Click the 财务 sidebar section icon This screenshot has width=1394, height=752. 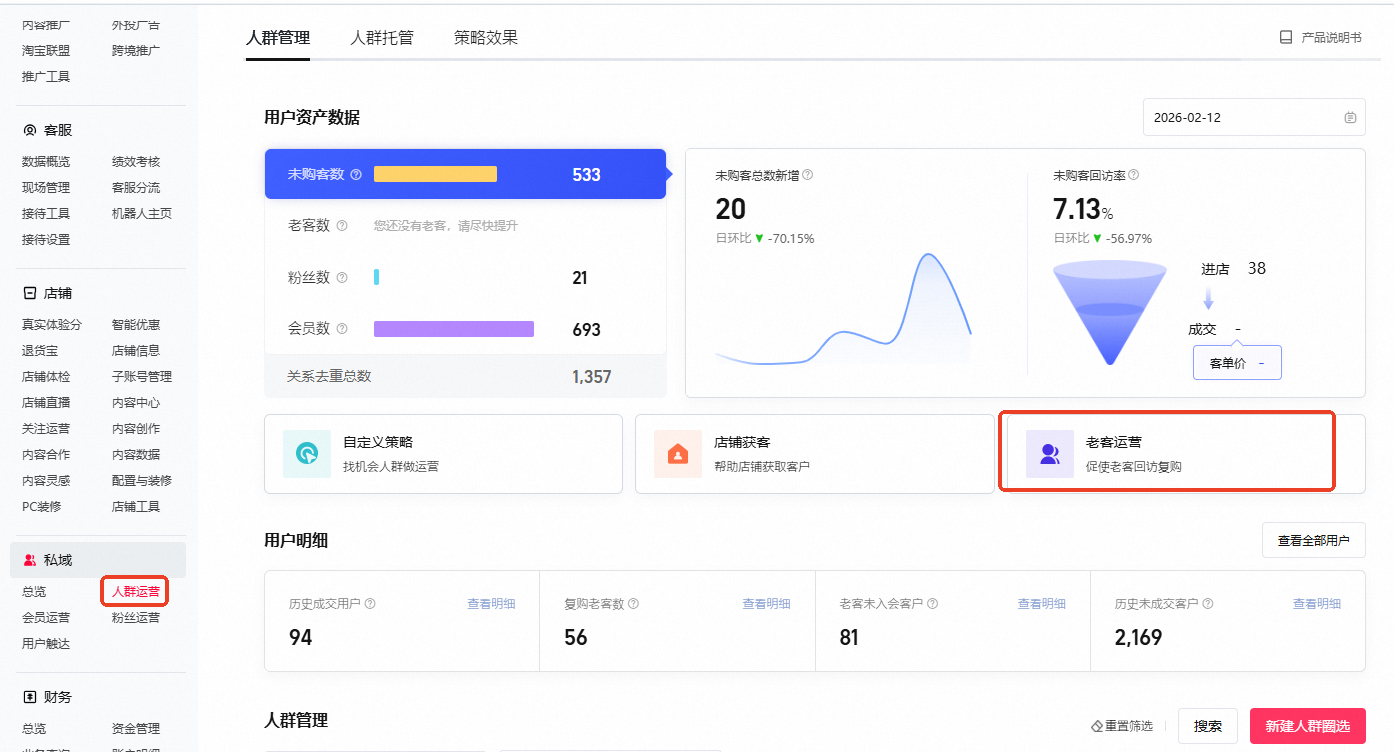30,696
